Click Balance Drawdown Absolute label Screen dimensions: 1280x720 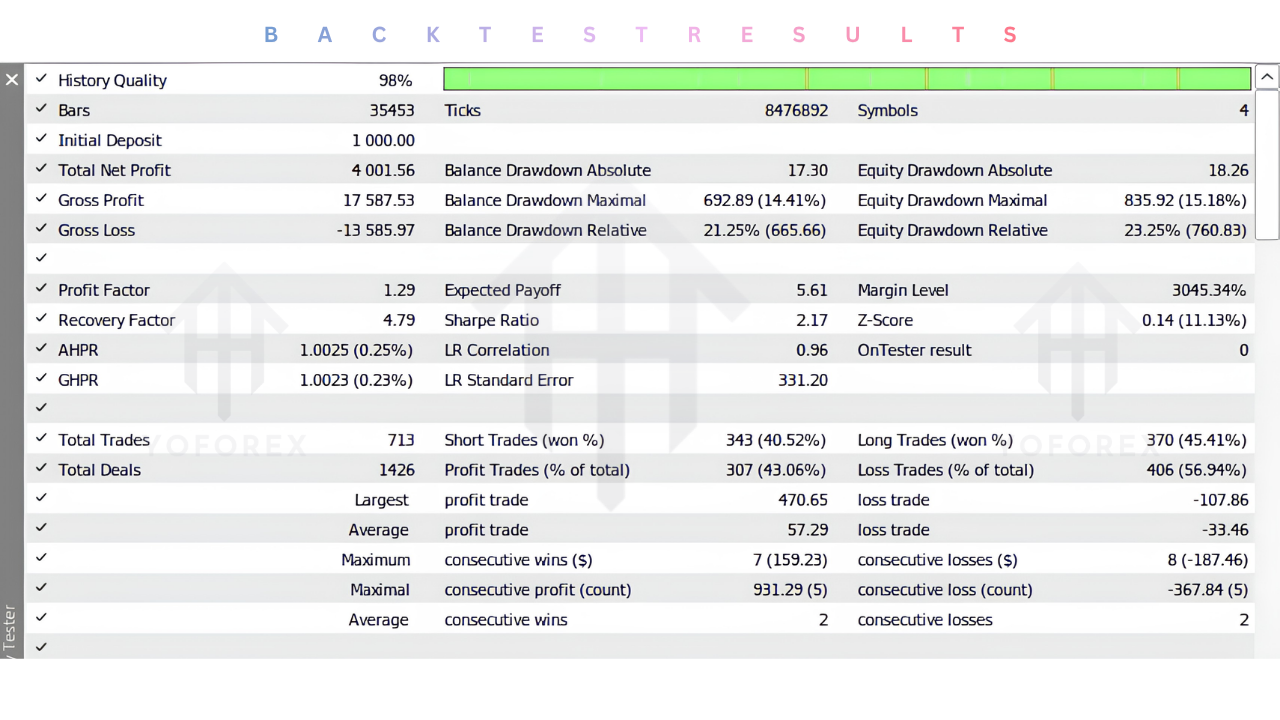click(x=547, y=170)
